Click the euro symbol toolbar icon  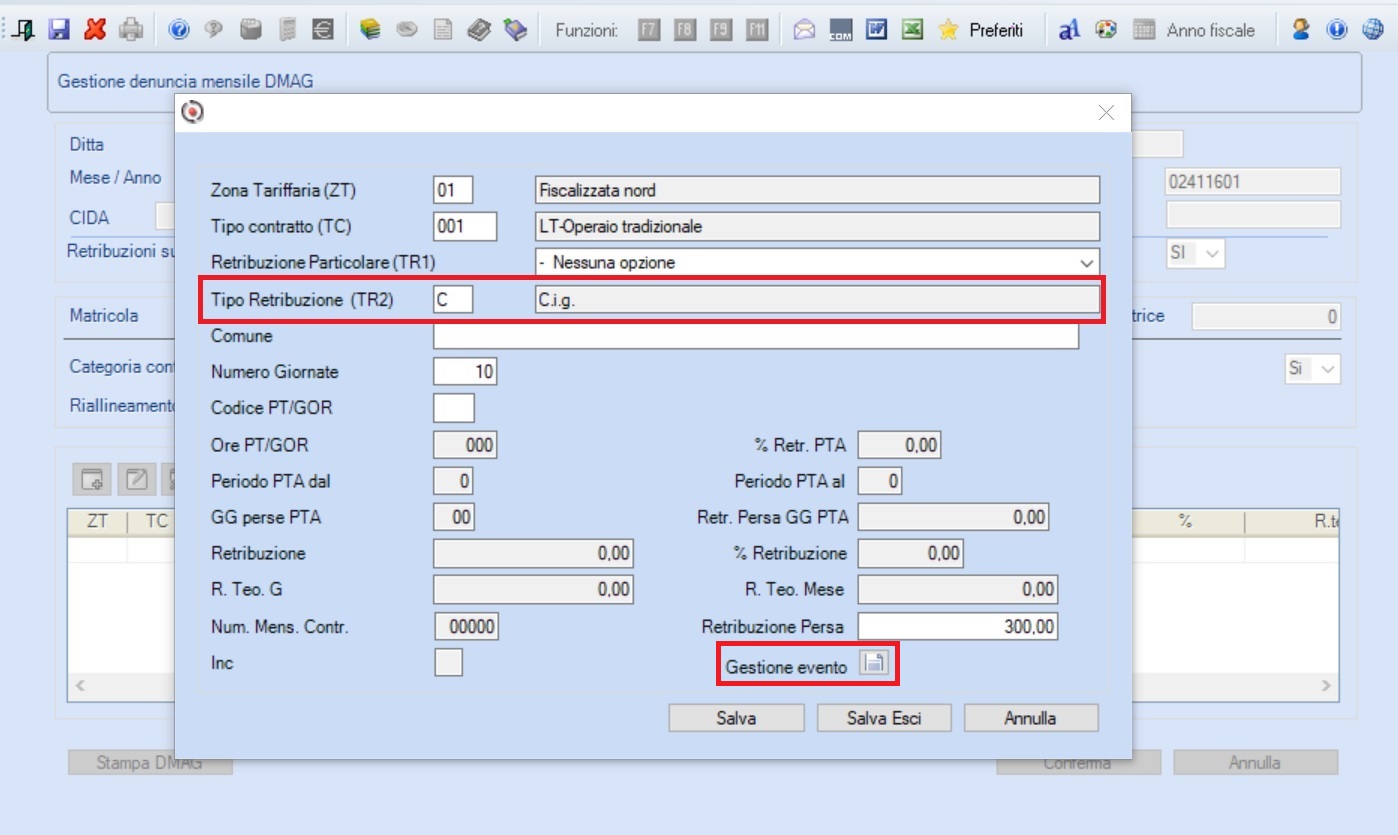[x=324, y=30]
